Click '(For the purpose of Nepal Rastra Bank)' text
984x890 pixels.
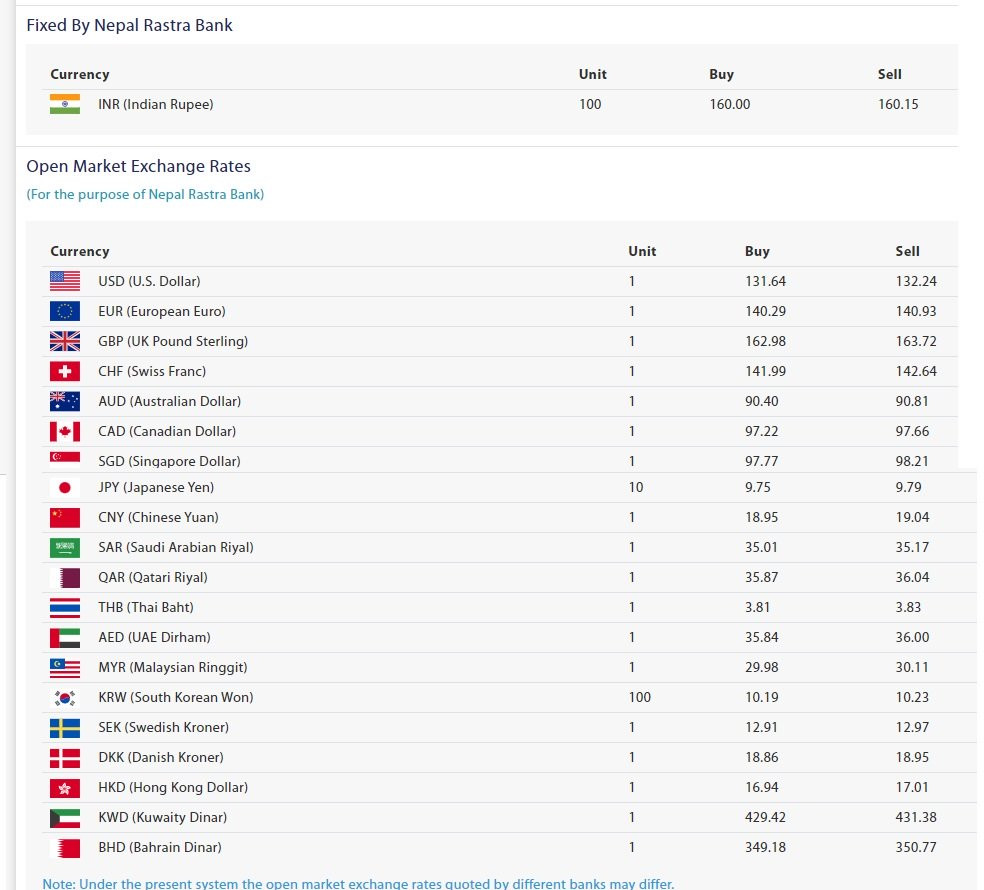(145, 195)
